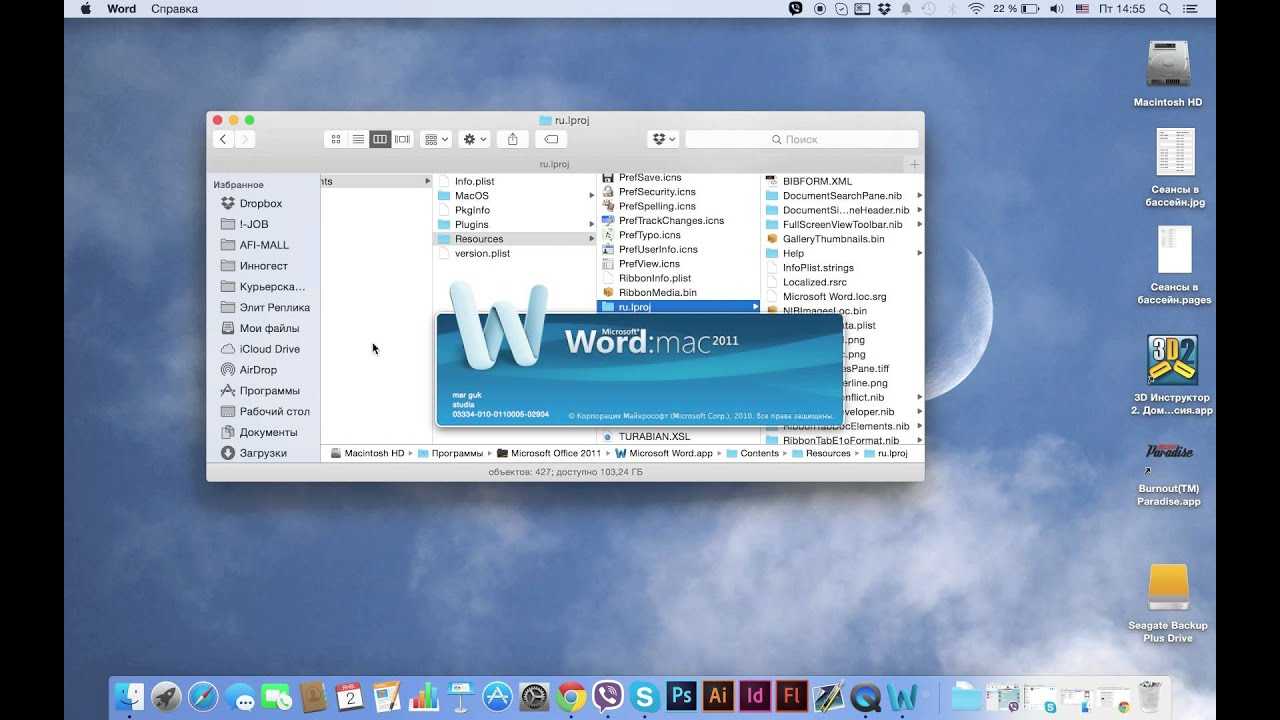Click the Viber menu bar icon

coord(796,9)
